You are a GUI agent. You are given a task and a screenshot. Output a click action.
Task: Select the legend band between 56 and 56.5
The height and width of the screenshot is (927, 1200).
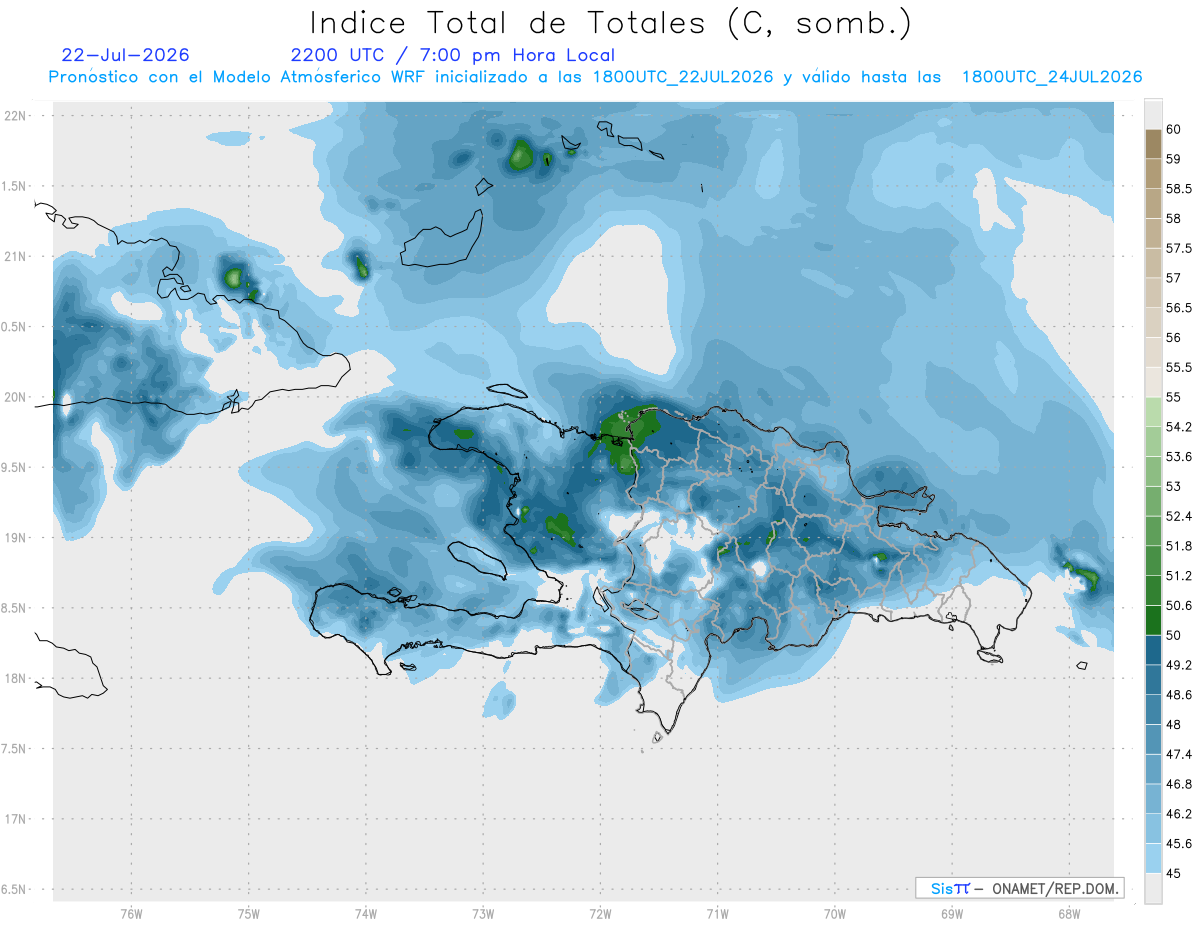[x=1153, y=323]
